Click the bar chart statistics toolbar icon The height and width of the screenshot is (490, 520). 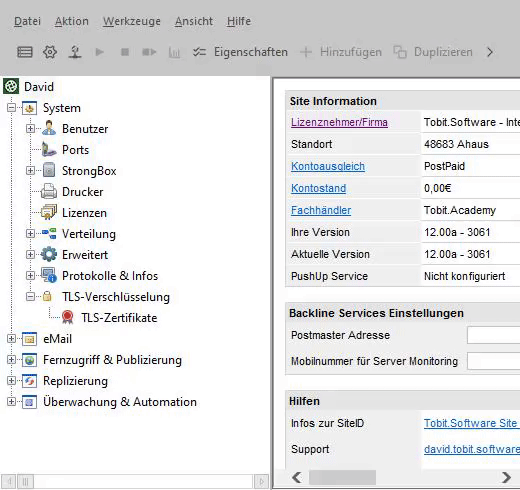[174, 52]
